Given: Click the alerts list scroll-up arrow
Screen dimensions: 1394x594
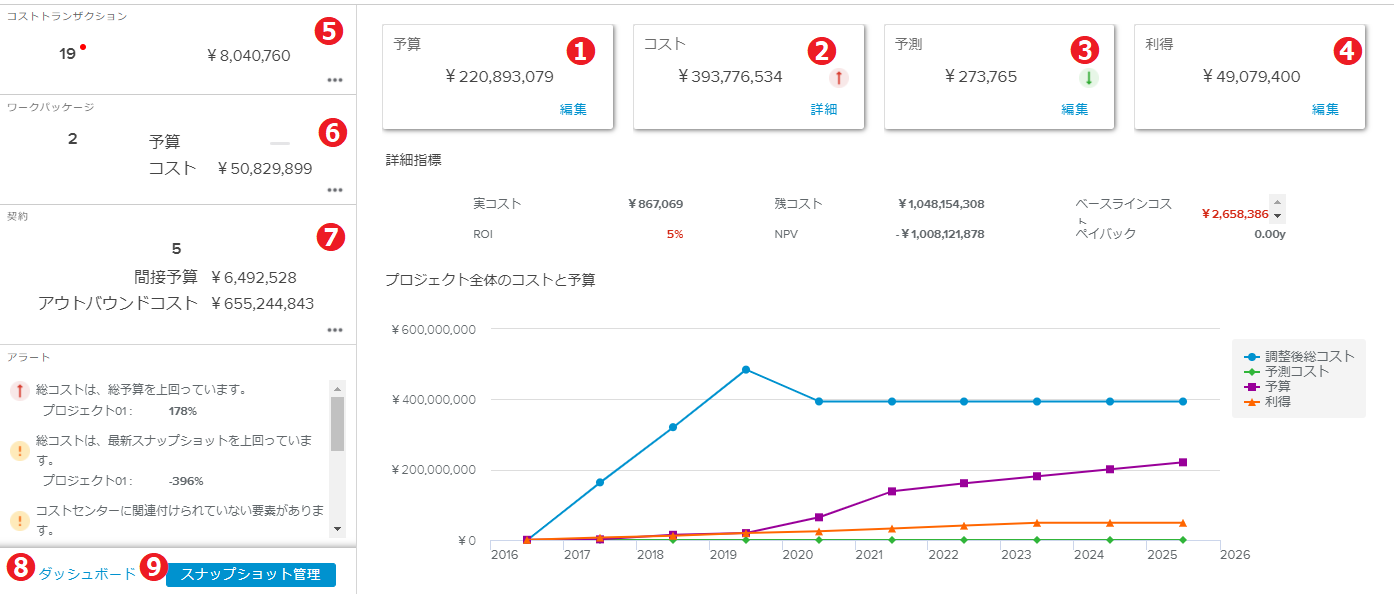Looking at the screenshot, I should [337, 388].
